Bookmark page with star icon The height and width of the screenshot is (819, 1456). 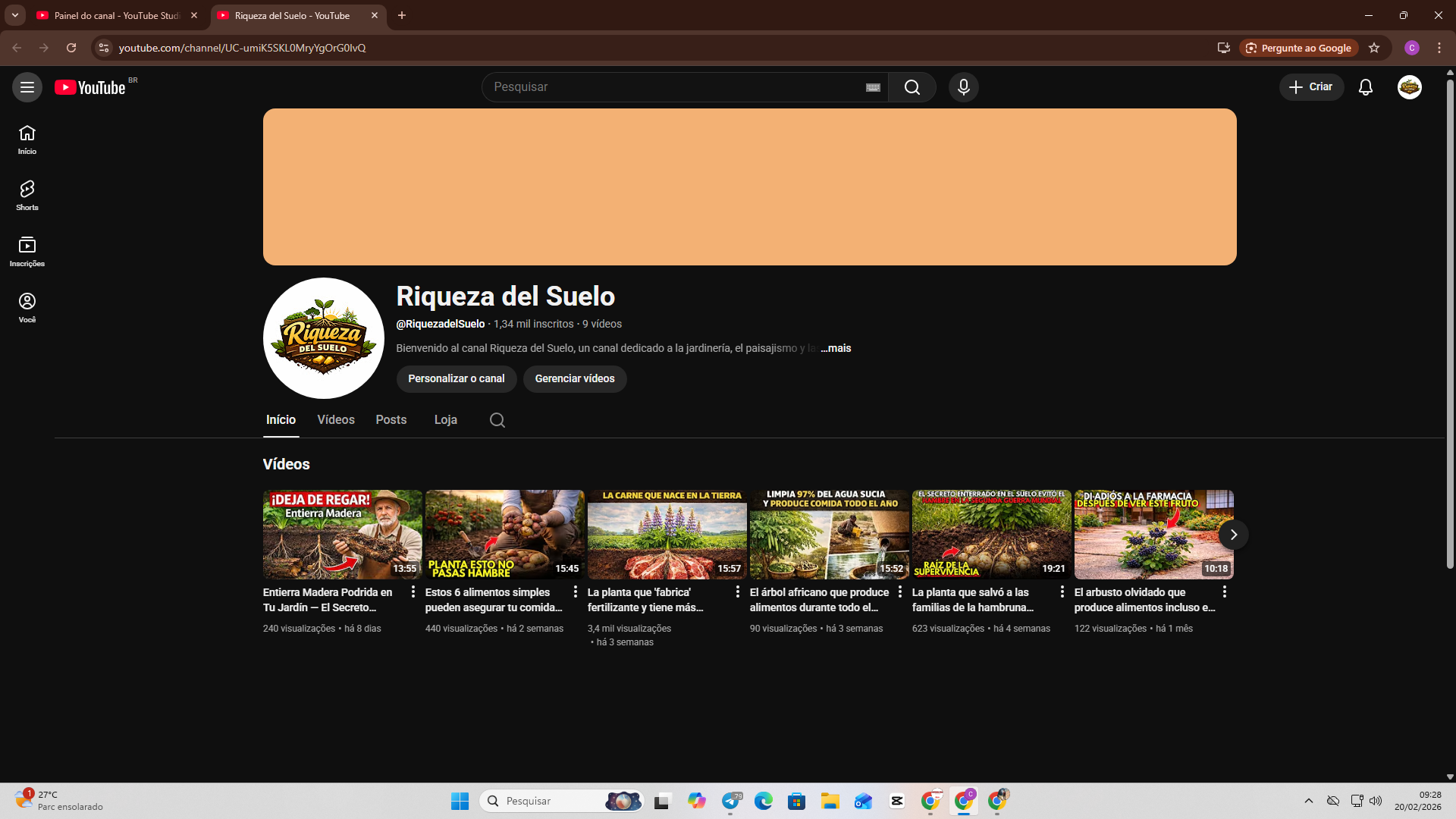point(1373,48)
